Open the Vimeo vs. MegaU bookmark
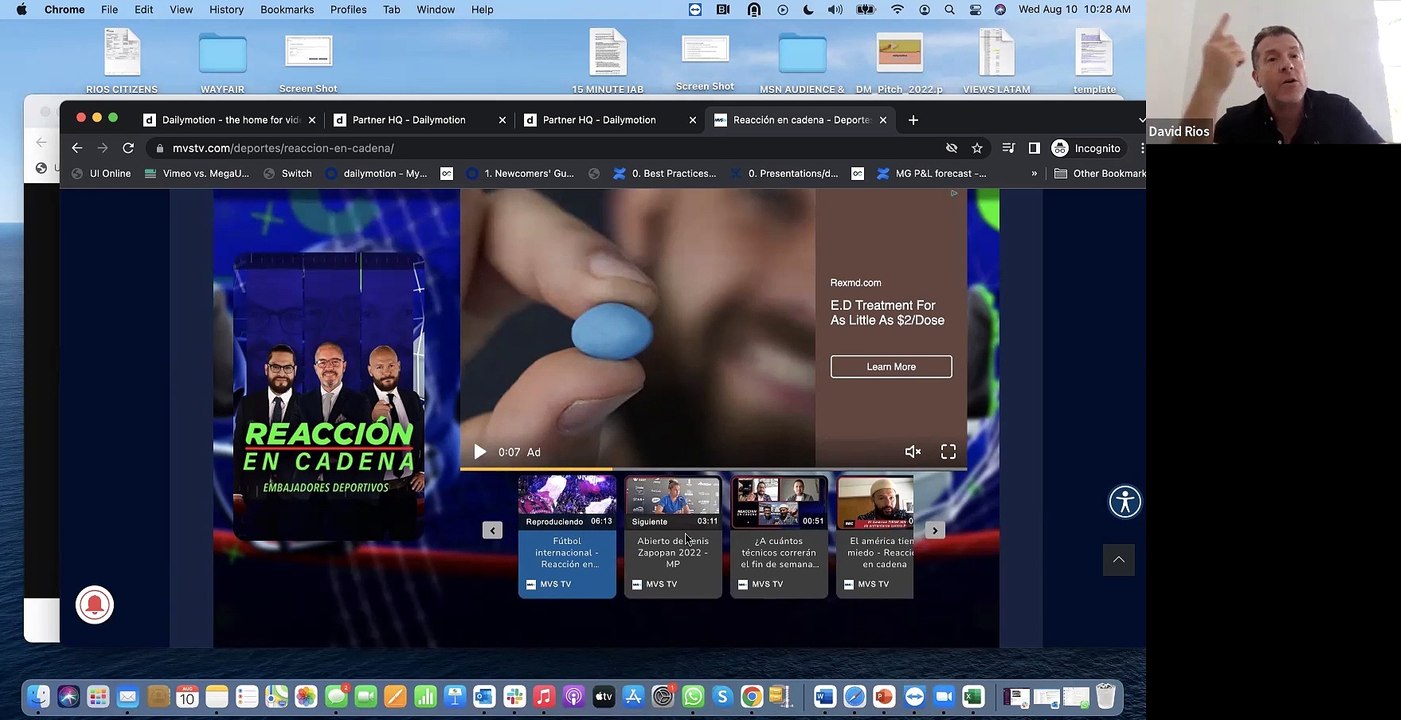 pos(197,174)
